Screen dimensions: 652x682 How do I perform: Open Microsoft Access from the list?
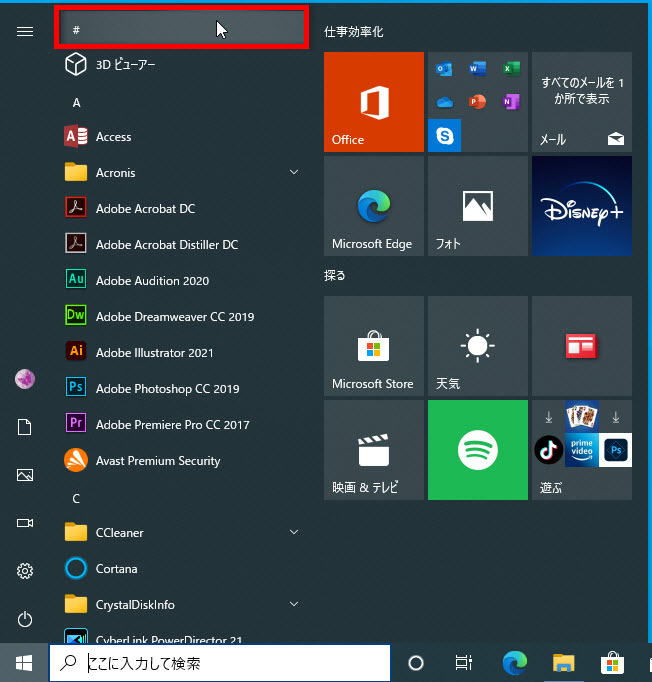pos(113,137)
